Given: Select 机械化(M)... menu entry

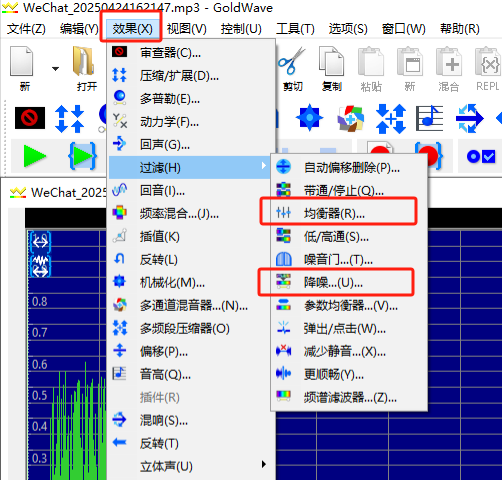Looking at the screenshot, I should (191, 282).
